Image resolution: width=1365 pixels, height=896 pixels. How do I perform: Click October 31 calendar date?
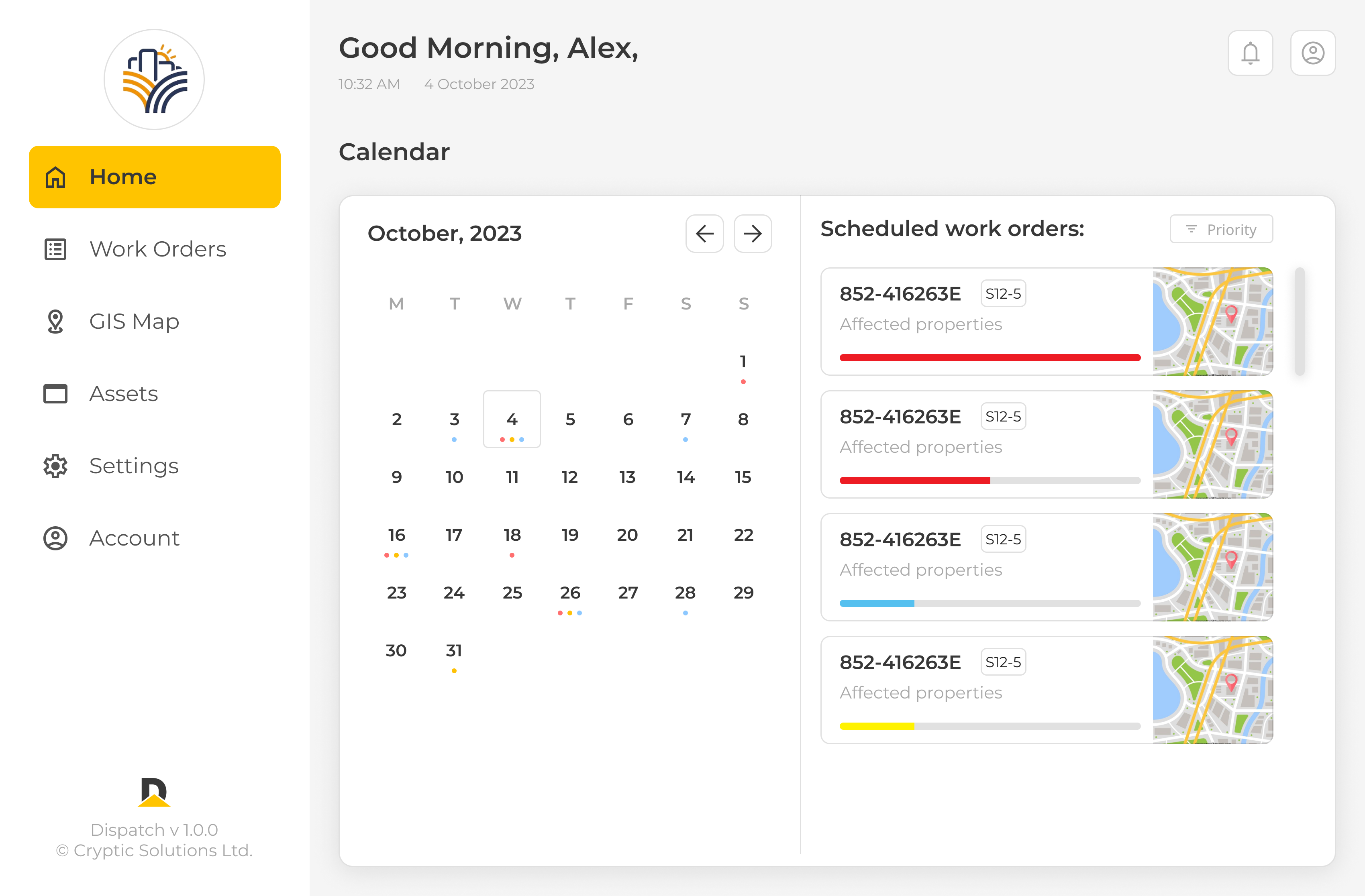454,650
